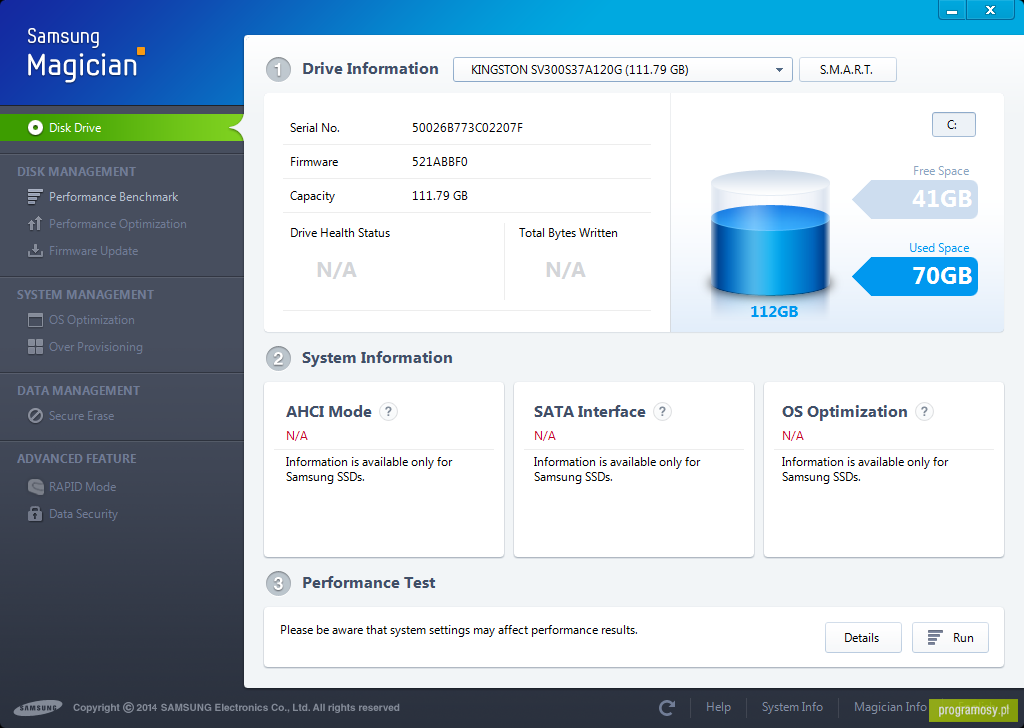Click the OS Optimization card N/A status
1024x728 pixels.
793,435
